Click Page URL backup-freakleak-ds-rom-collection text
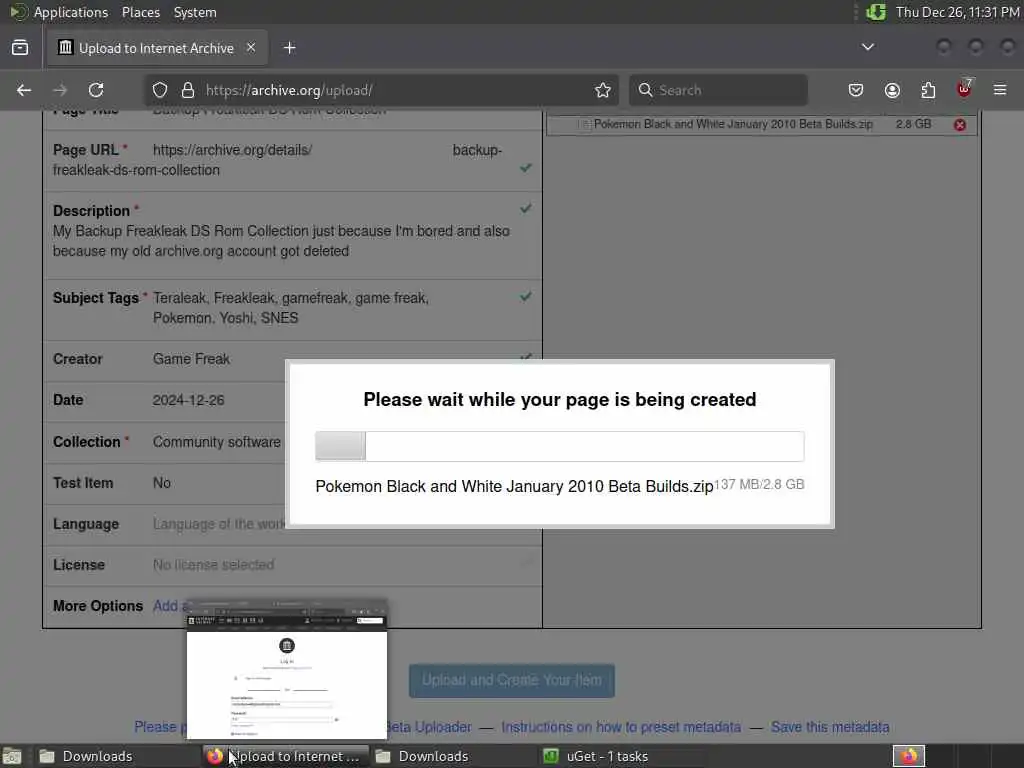This screenshot has width=1024, height=768. (277, 160)
